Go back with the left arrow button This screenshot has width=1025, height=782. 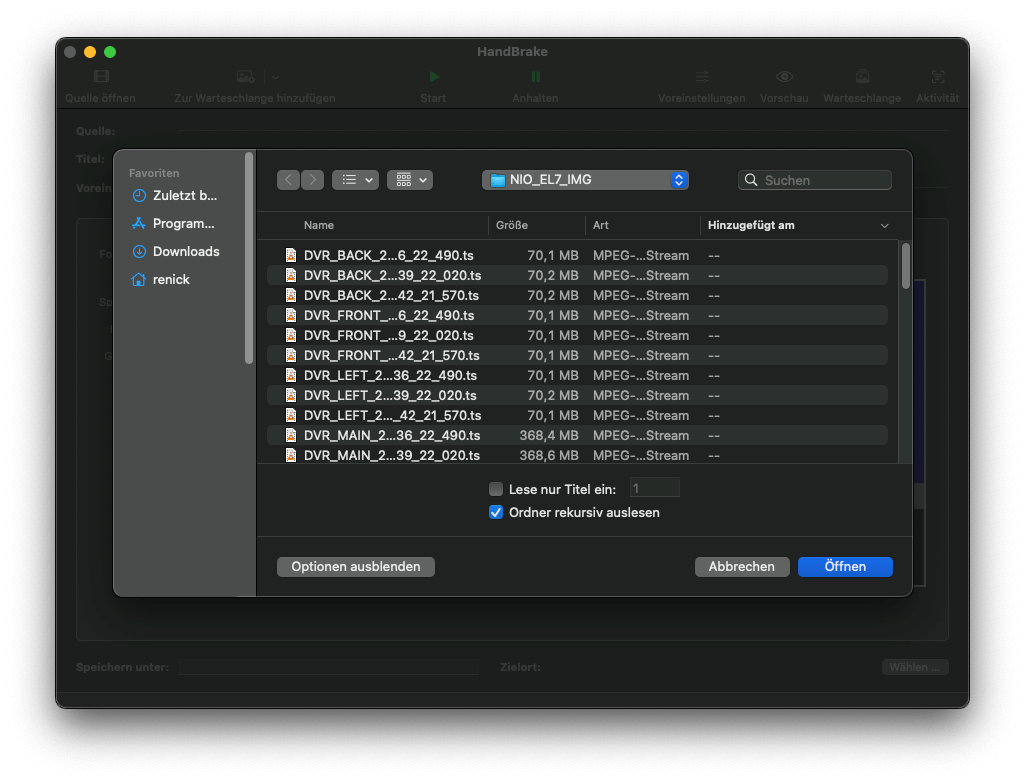pyautogui.click(x=288, y=180)
